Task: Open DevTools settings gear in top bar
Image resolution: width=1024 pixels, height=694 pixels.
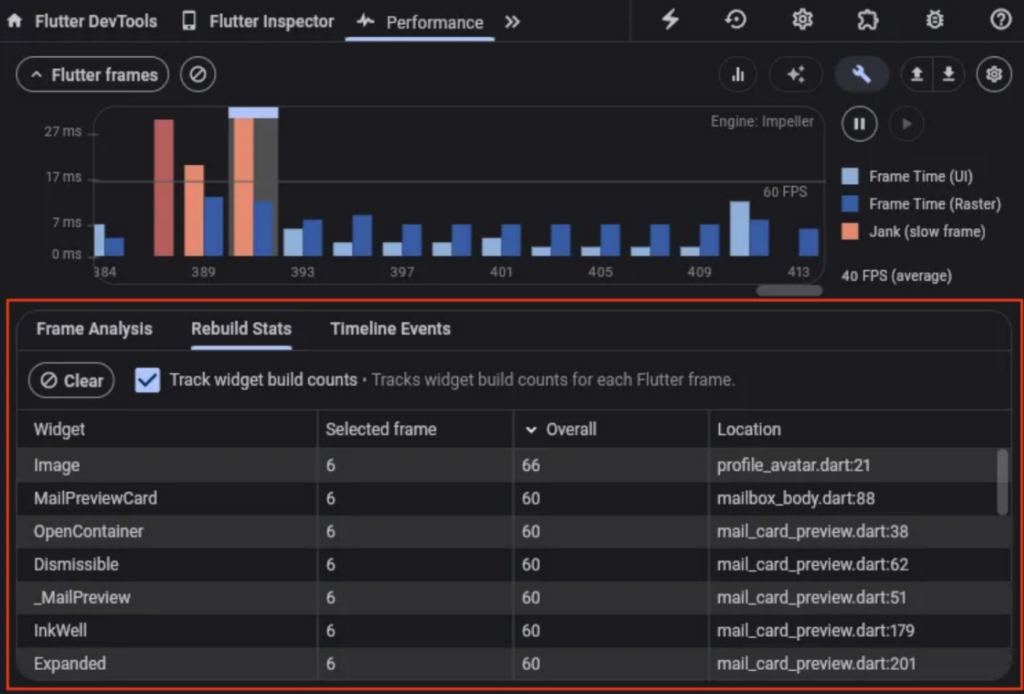Action: (x=802, y=21)
